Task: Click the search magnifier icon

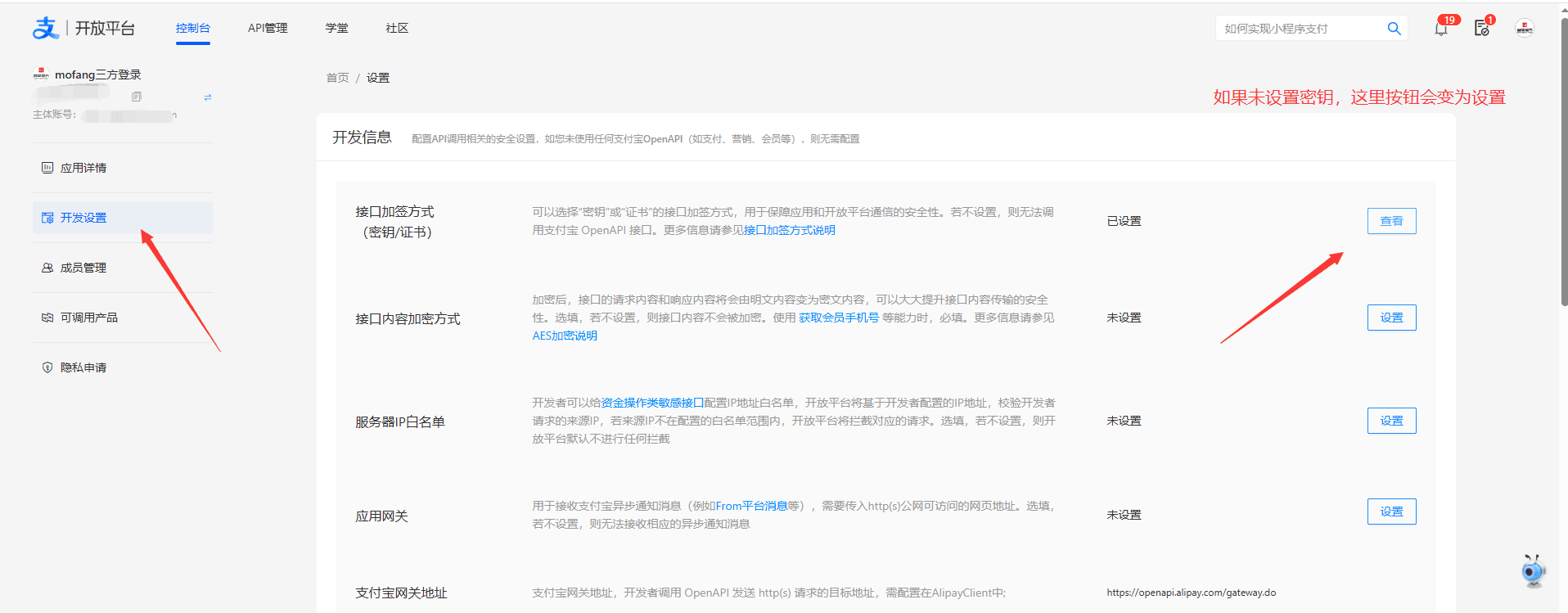Action: click(1395, 29)
